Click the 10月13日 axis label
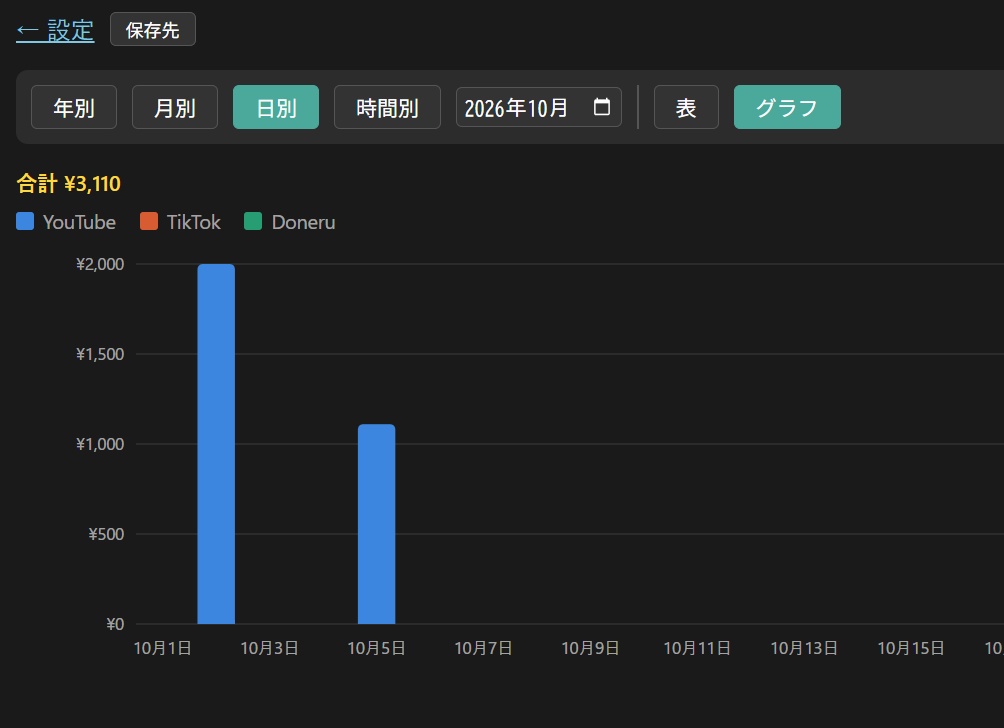1004x728 pixels. pos(804,648)
